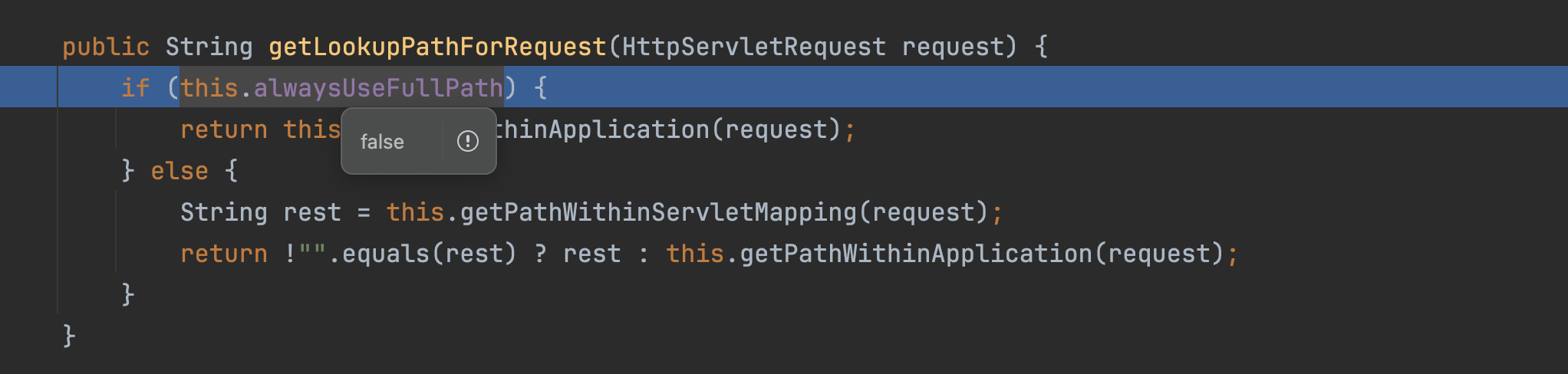Click the getPathWithinApplication call on the last return line
The width and height of the screenshot is (1568, 374).
point(916,254)
